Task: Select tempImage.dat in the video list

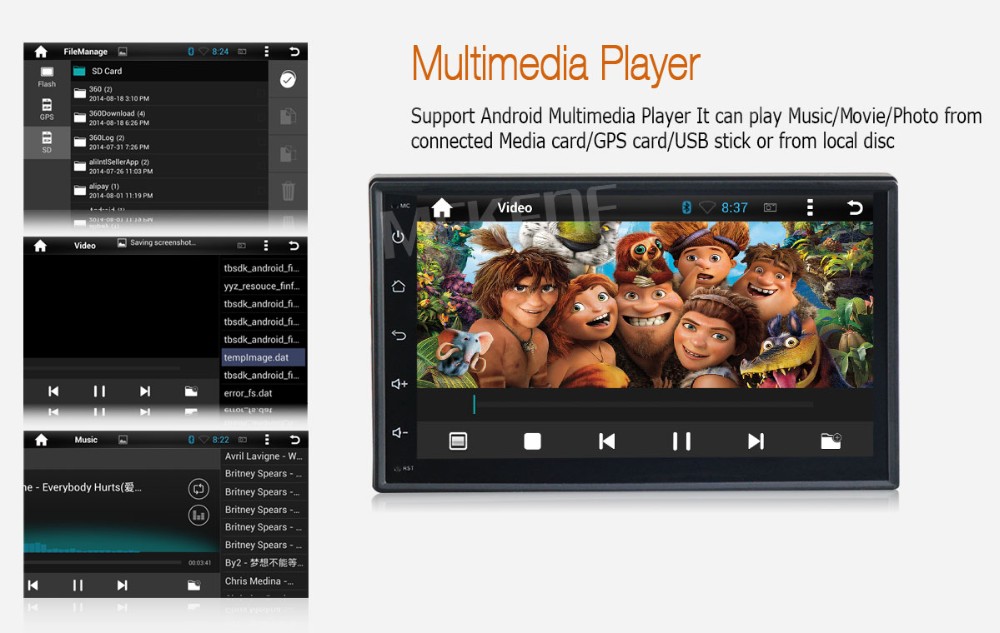Action: 262,357
